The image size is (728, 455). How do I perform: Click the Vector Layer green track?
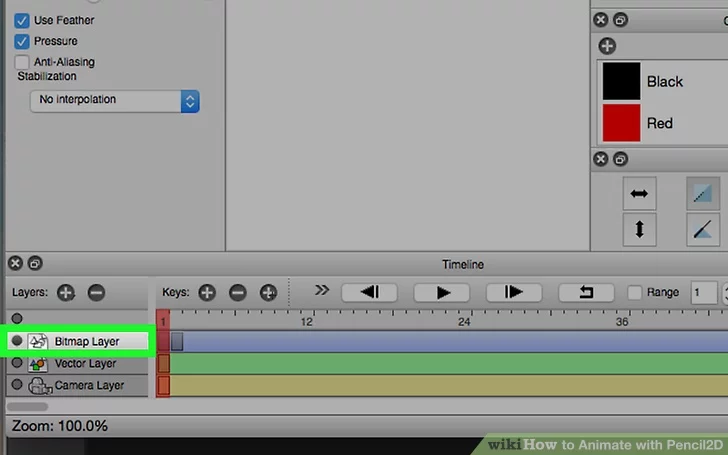[x=449, y=363]
